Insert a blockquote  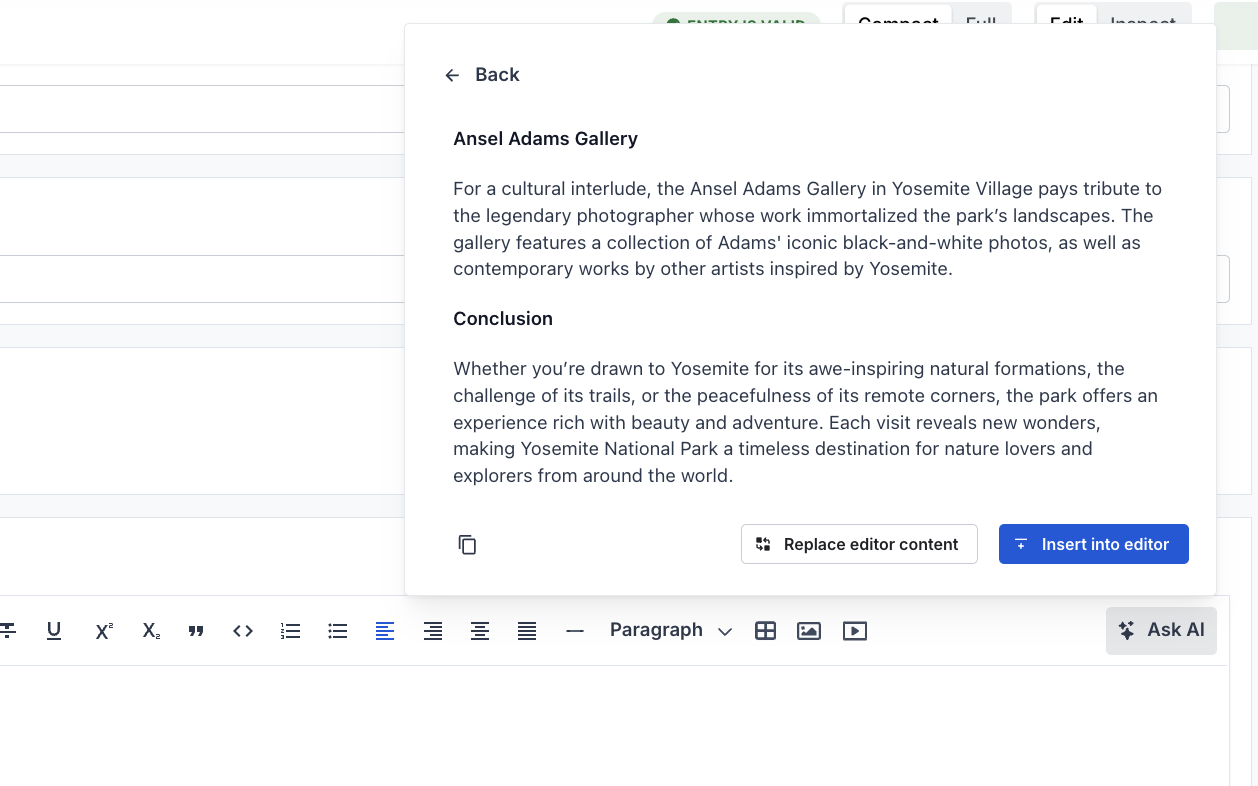point(196,630)
